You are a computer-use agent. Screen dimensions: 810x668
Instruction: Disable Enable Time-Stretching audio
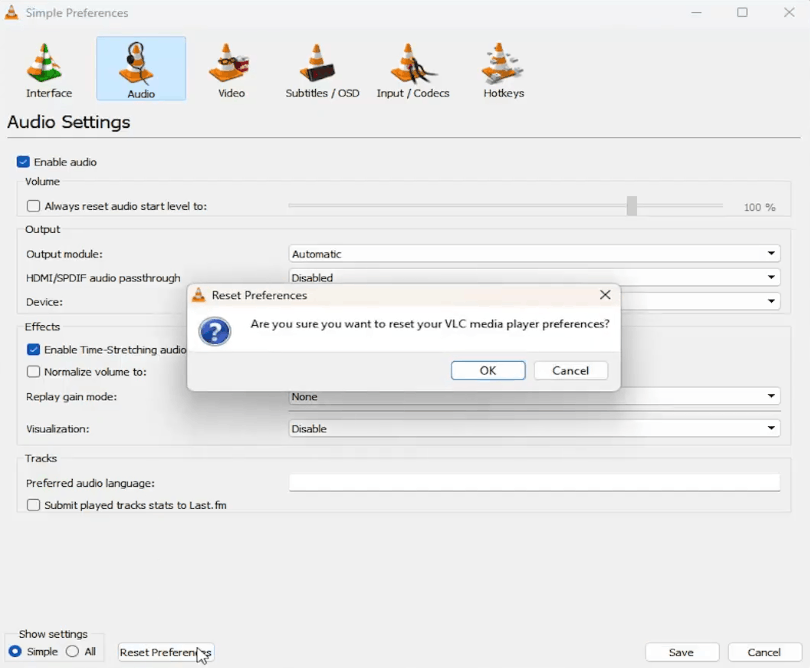(34, 349)
